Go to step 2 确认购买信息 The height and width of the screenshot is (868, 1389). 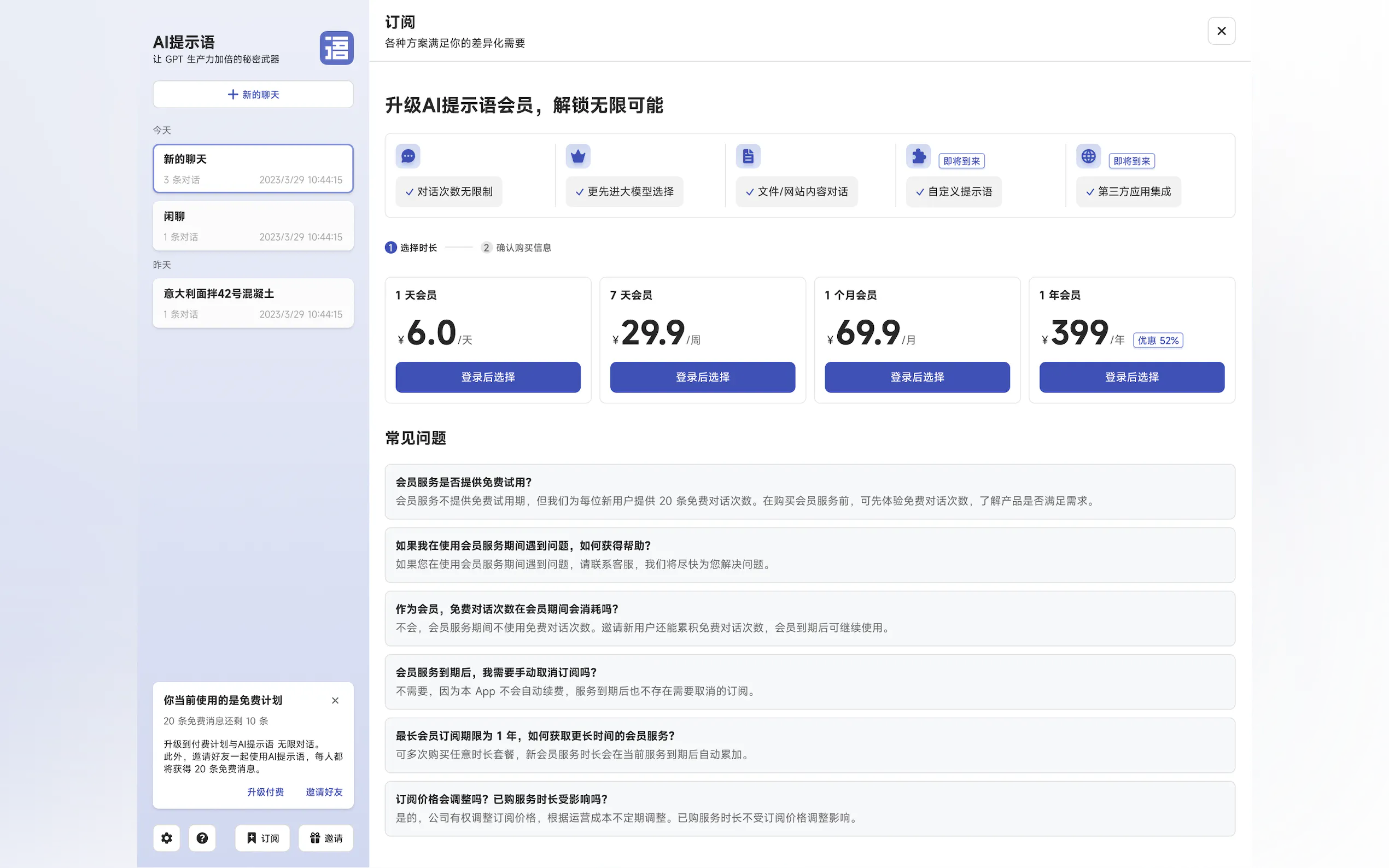[x=516, y=248]
